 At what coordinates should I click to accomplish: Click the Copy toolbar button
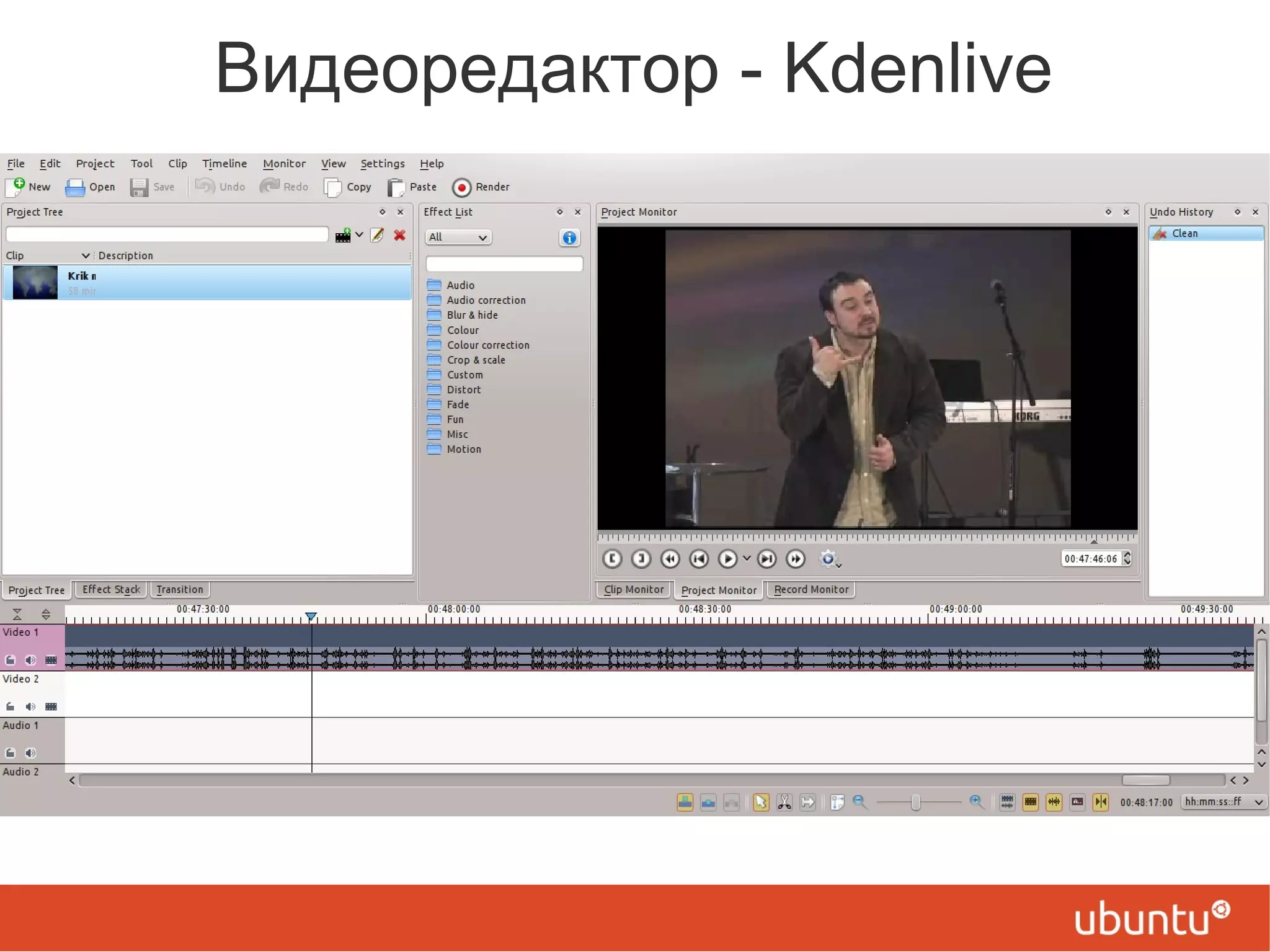tap(347, 187)
